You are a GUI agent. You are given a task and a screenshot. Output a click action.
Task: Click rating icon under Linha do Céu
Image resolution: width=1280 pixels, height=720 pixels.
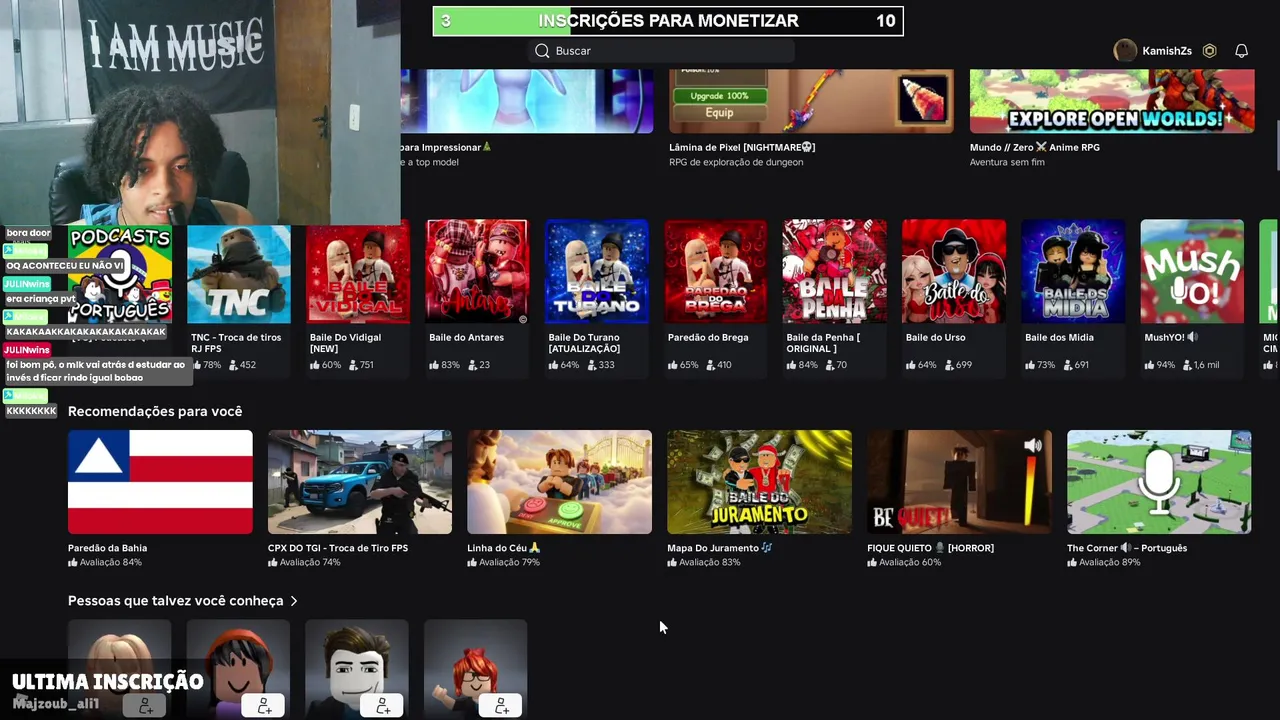coord(472,562)
